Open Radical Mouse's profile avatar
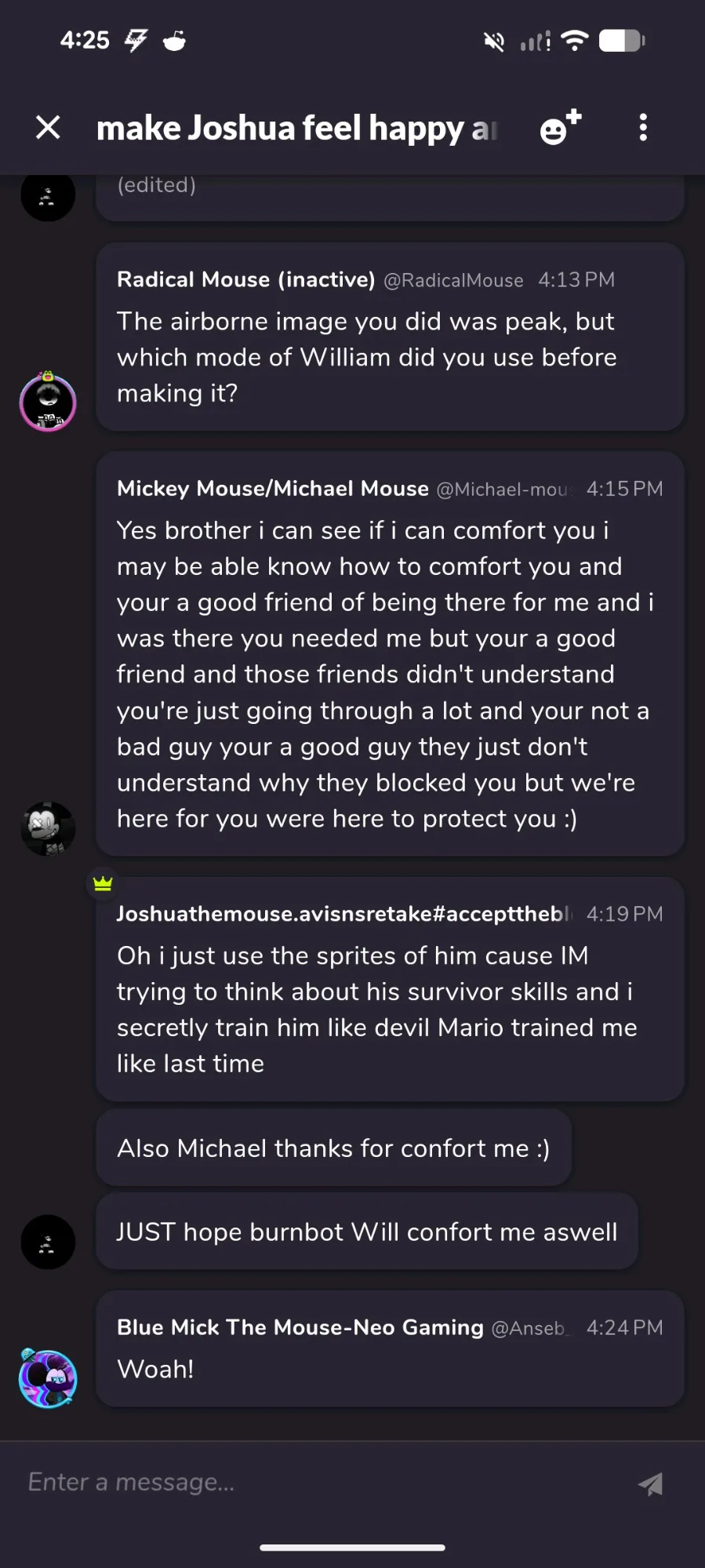Image resolution: width=705 pixels, height=1568 pixels. (48, 402)
